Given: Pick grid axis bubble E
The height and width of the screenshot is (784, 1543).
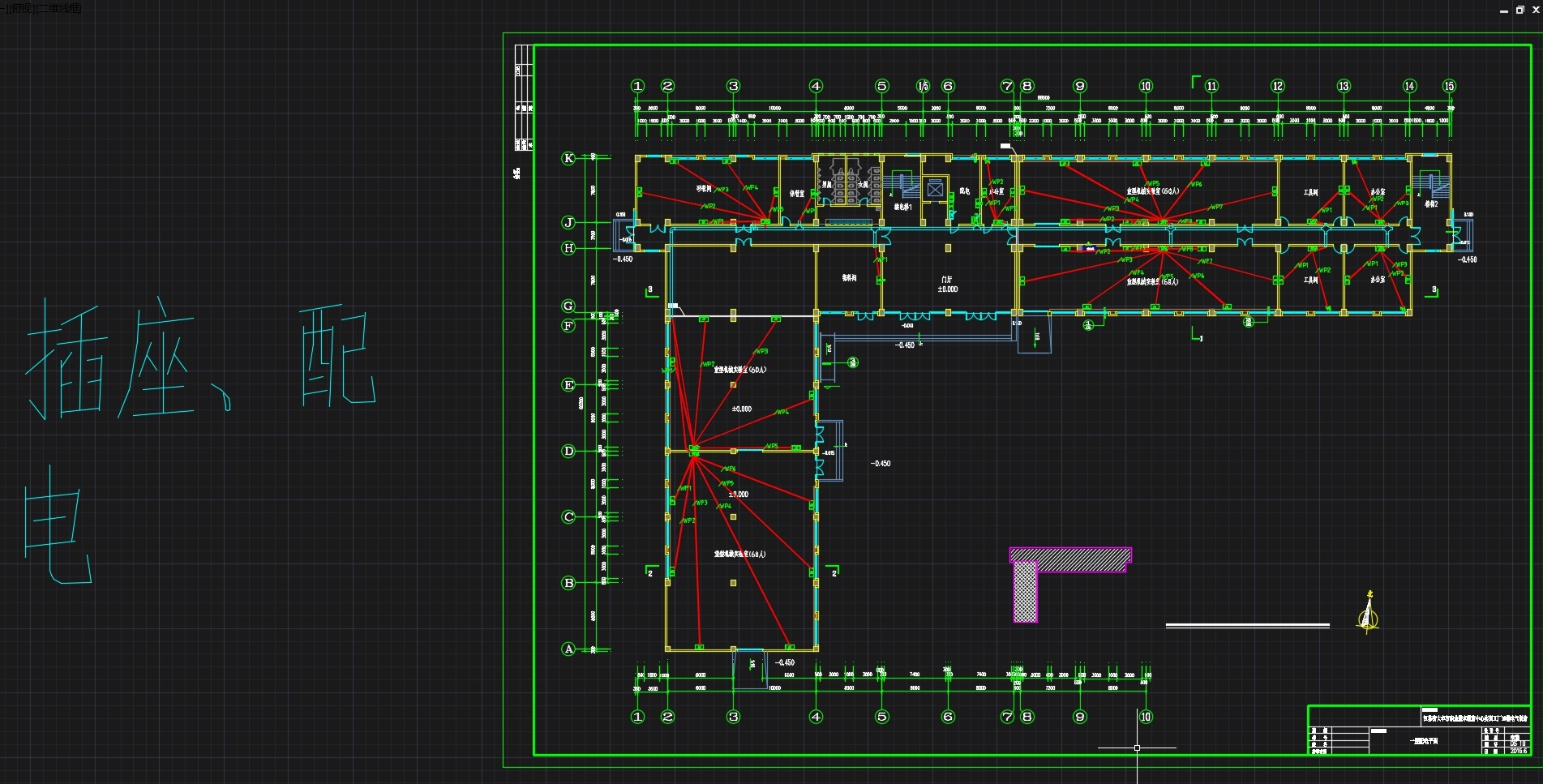Looking at the screenshot, I should [568, 385].
